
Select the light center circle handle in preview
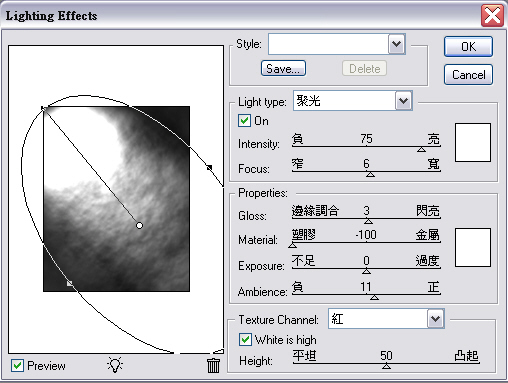139,226
